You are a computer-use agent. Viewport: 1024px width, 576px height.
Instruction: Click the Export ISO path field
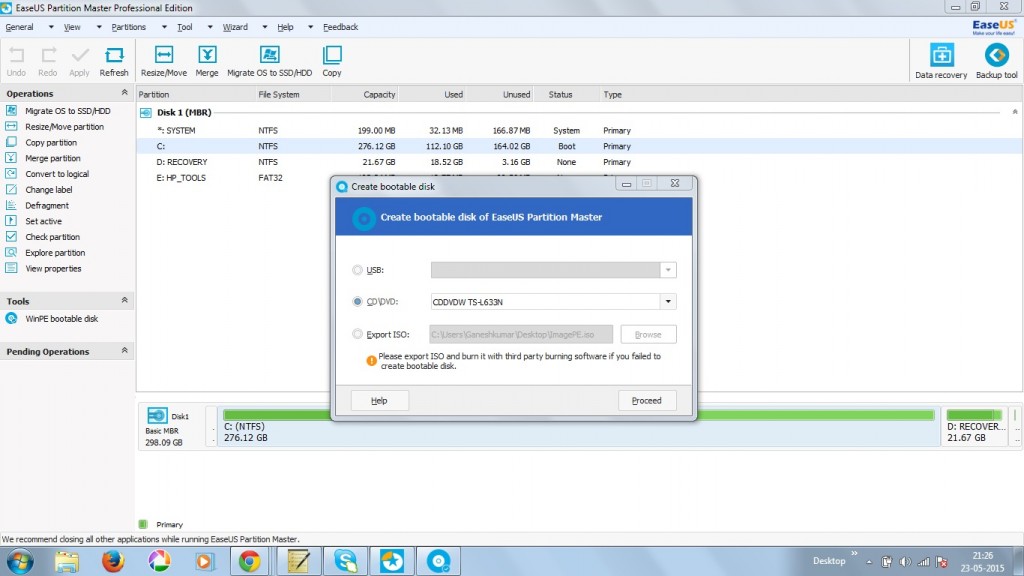521,334
